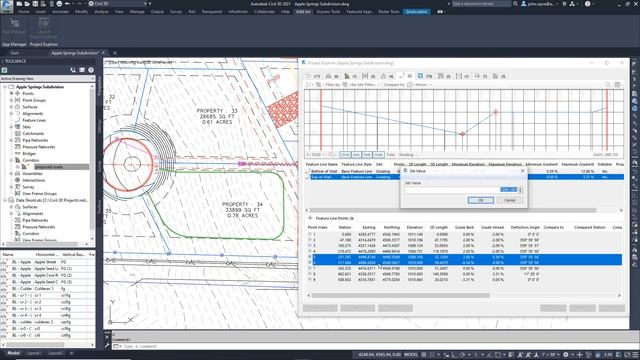
Task: Click the Toolspace help icon
Action: pos(91,70)
